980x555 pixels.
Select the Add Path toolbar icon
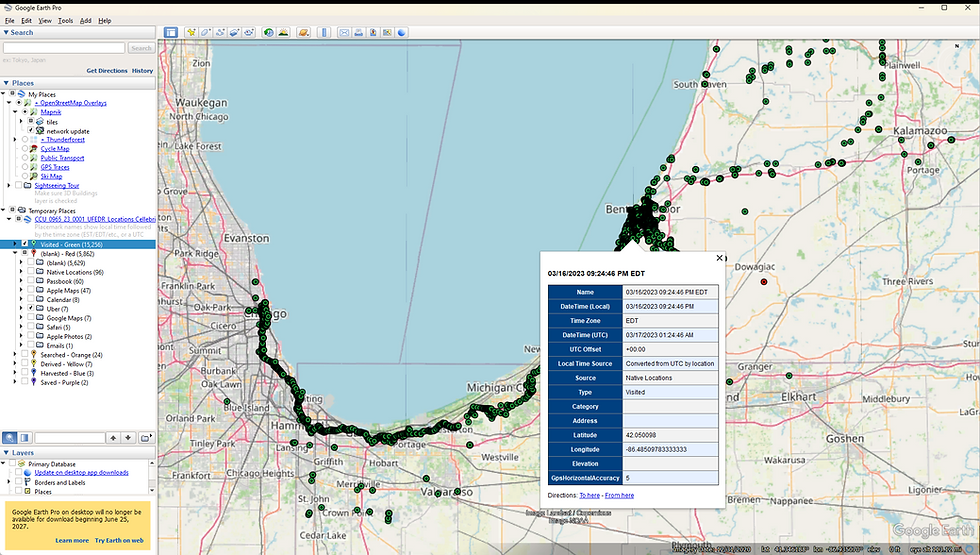pos(219,32)
